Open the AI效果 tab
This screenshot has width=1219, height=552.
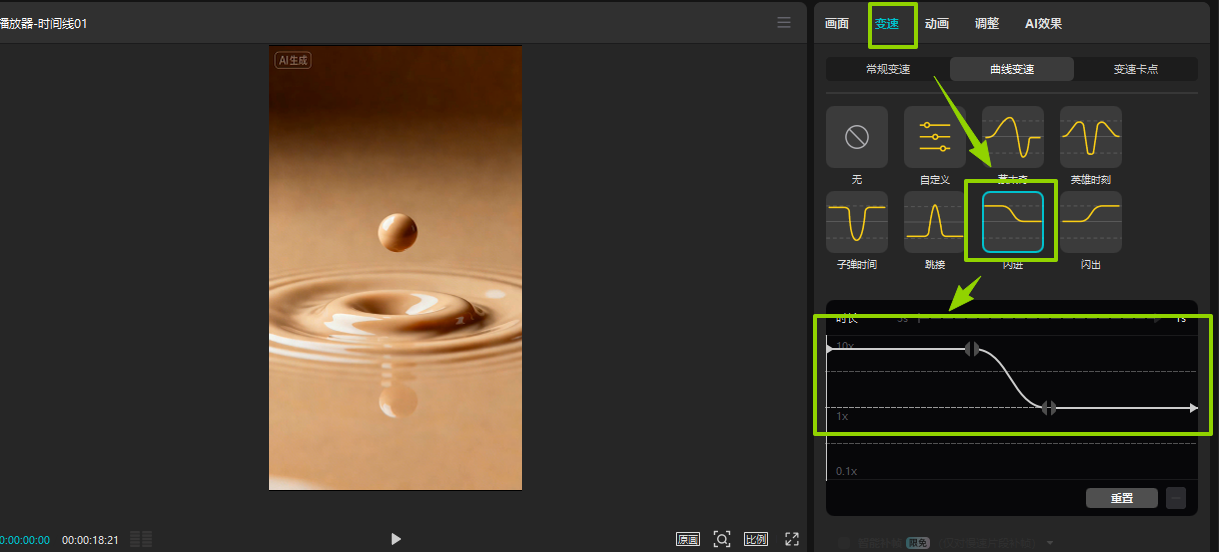point(1043,24)
